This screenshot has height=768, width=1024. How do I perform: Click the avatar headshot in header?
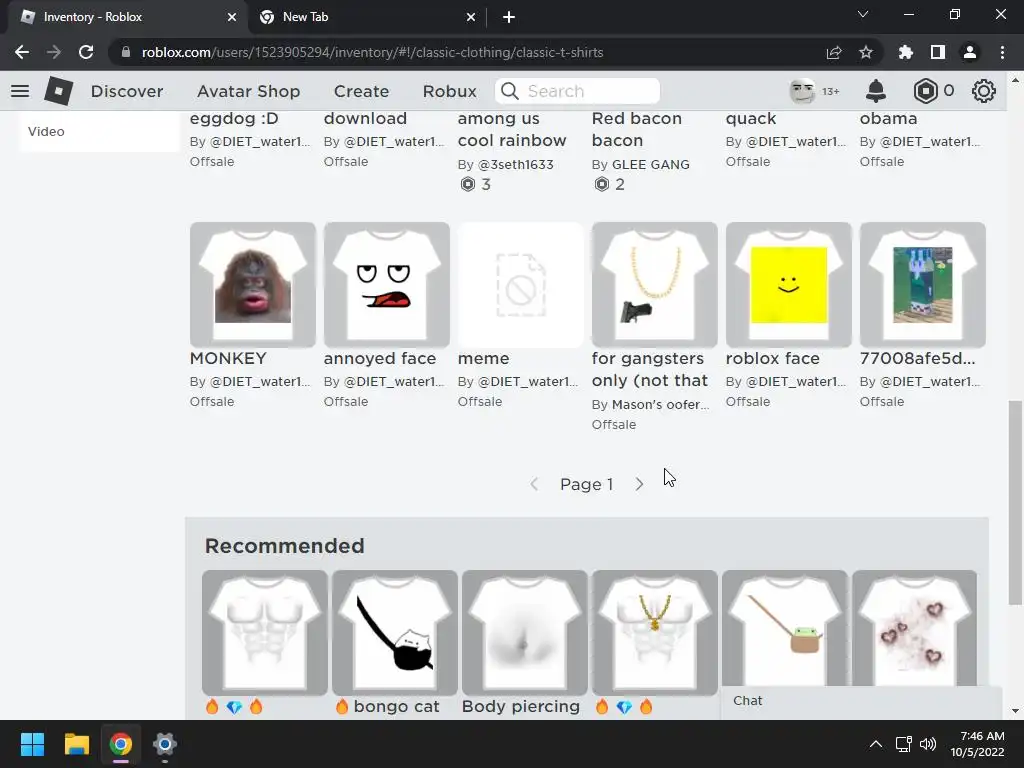pos(802,91)
